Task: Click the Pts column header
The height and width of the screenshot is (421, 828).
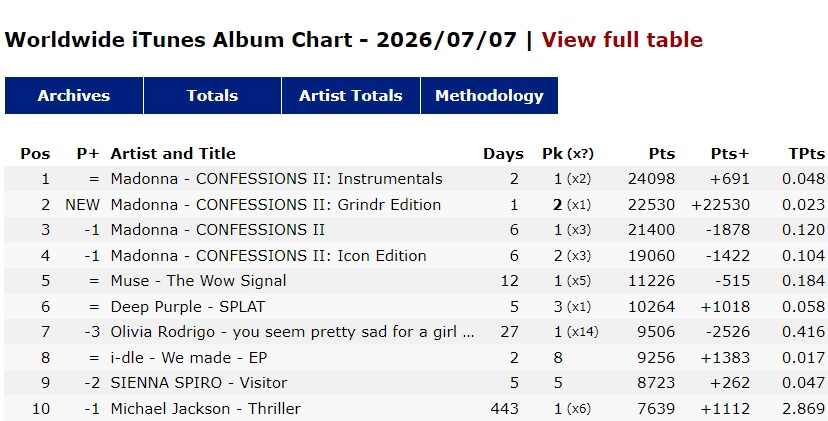Action: pyautogui.click(x=662, y=154)
